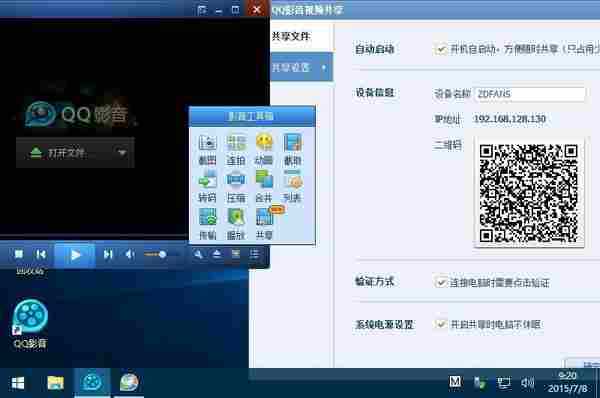
Task: Switch to the 共享文件 tab
Action: click(291, 36)
